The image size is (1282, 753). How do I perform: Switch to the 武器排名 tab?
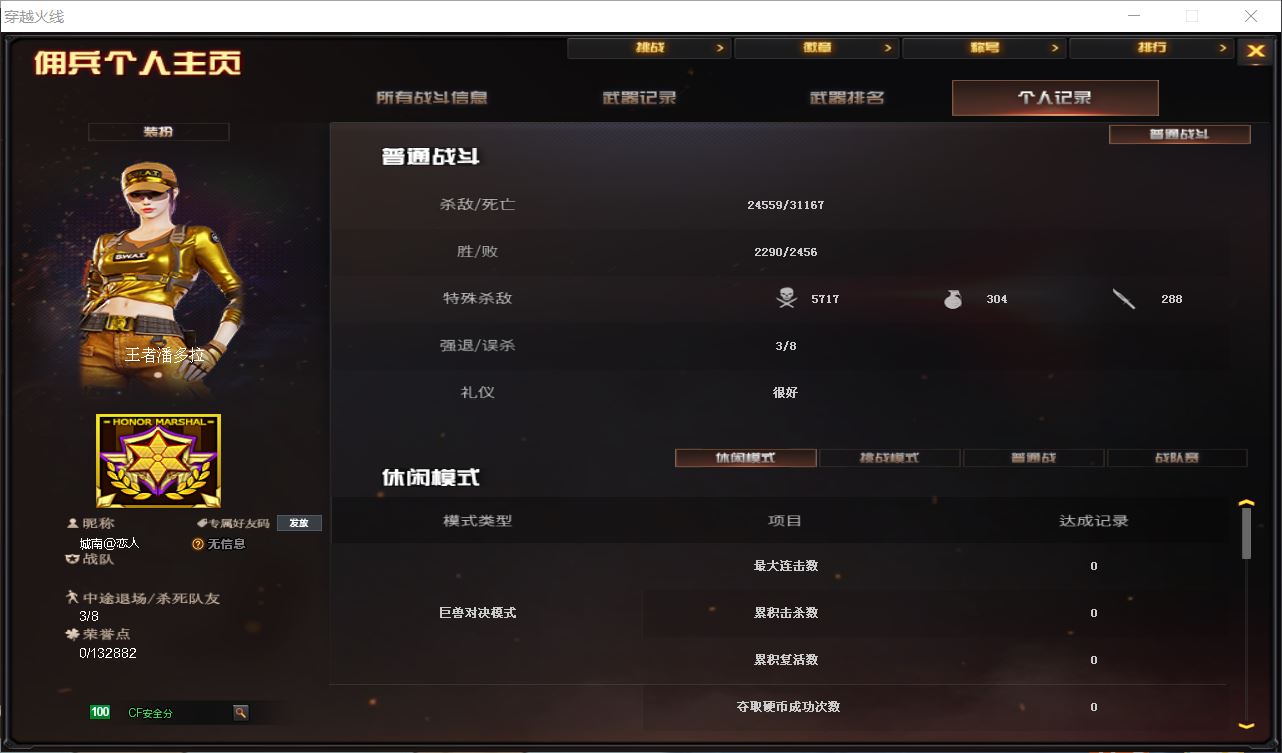click(847, 98)
